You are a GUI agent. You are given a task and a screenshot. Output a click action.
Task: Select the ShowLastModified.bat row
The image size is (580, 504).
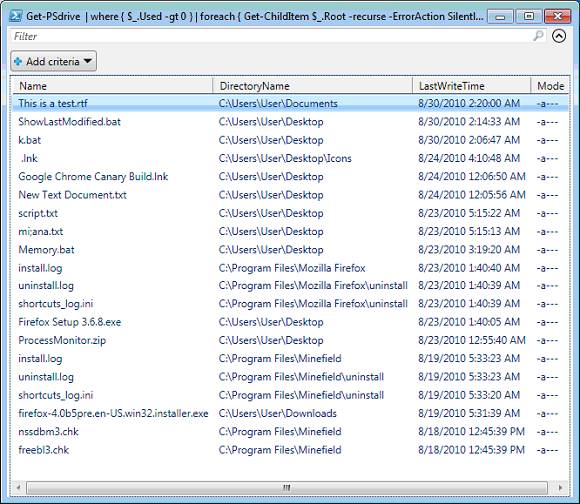pos(290,122)
